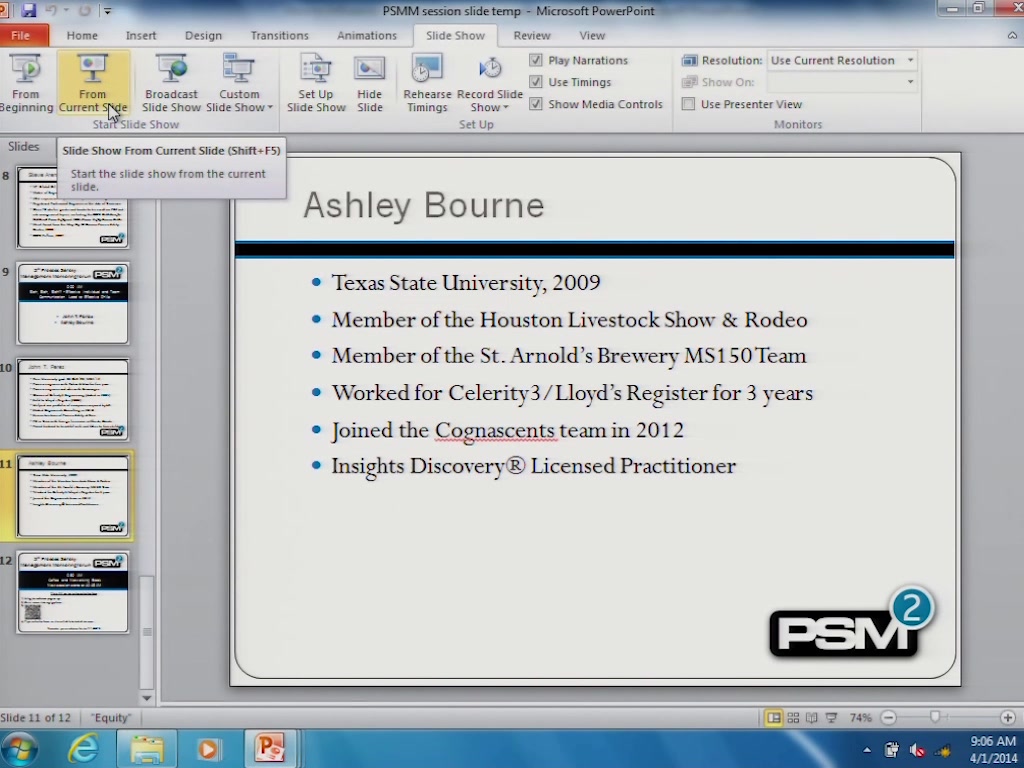The image size is (1024, 768).
Task: Switch to the Design tab
Action: 203,35
